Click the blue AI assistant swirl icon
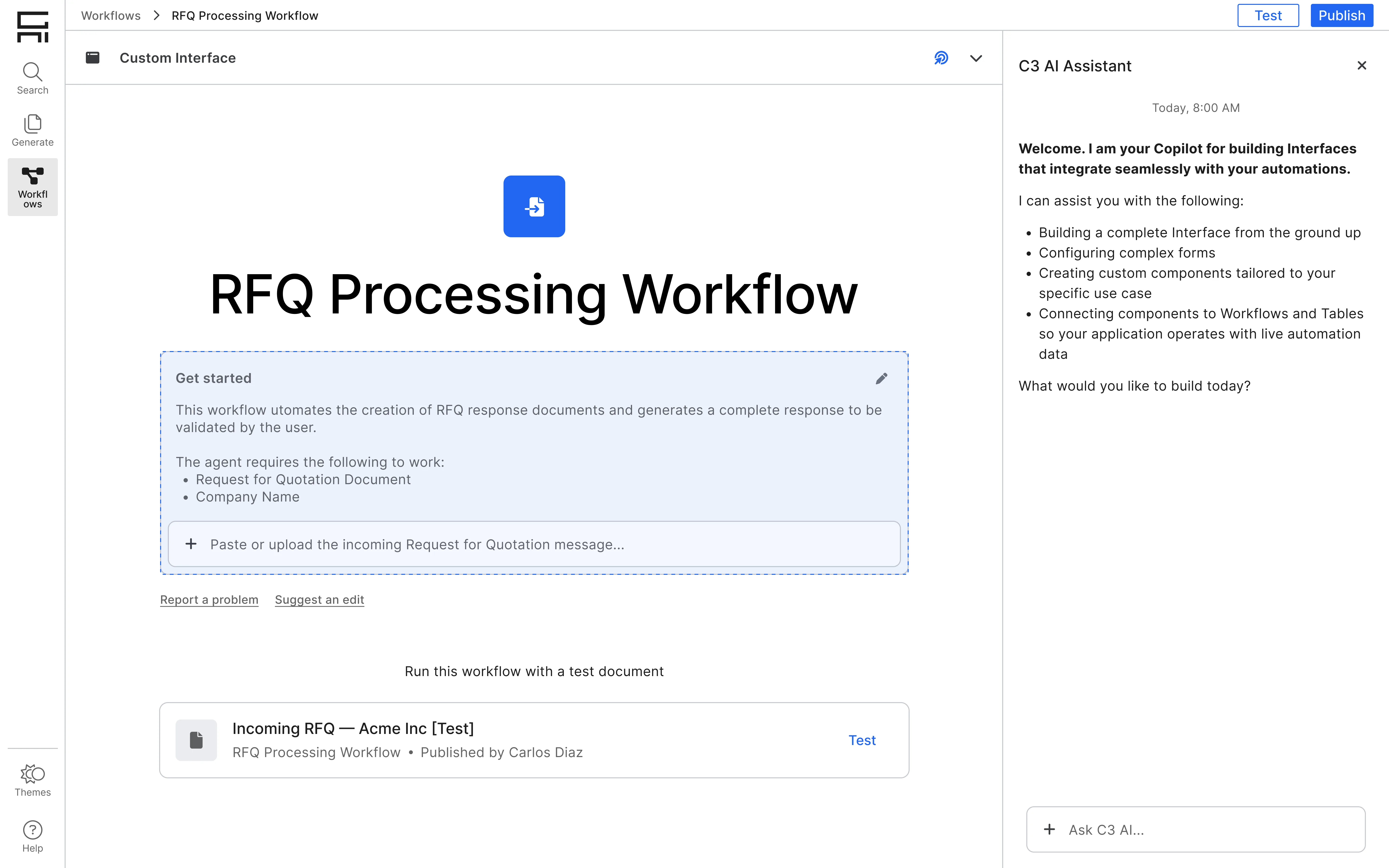This screenshot has height=868, width=1389. (x=941, y=58)
